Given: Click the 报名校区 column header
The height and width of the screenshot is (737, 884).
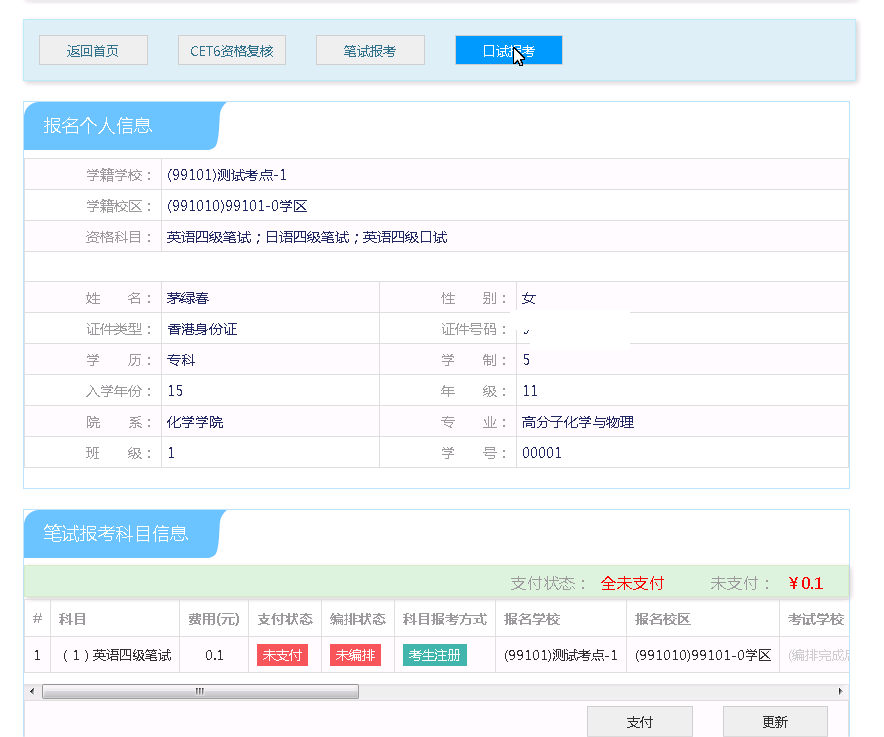Looking at the screenshot, I should [662, 619].
